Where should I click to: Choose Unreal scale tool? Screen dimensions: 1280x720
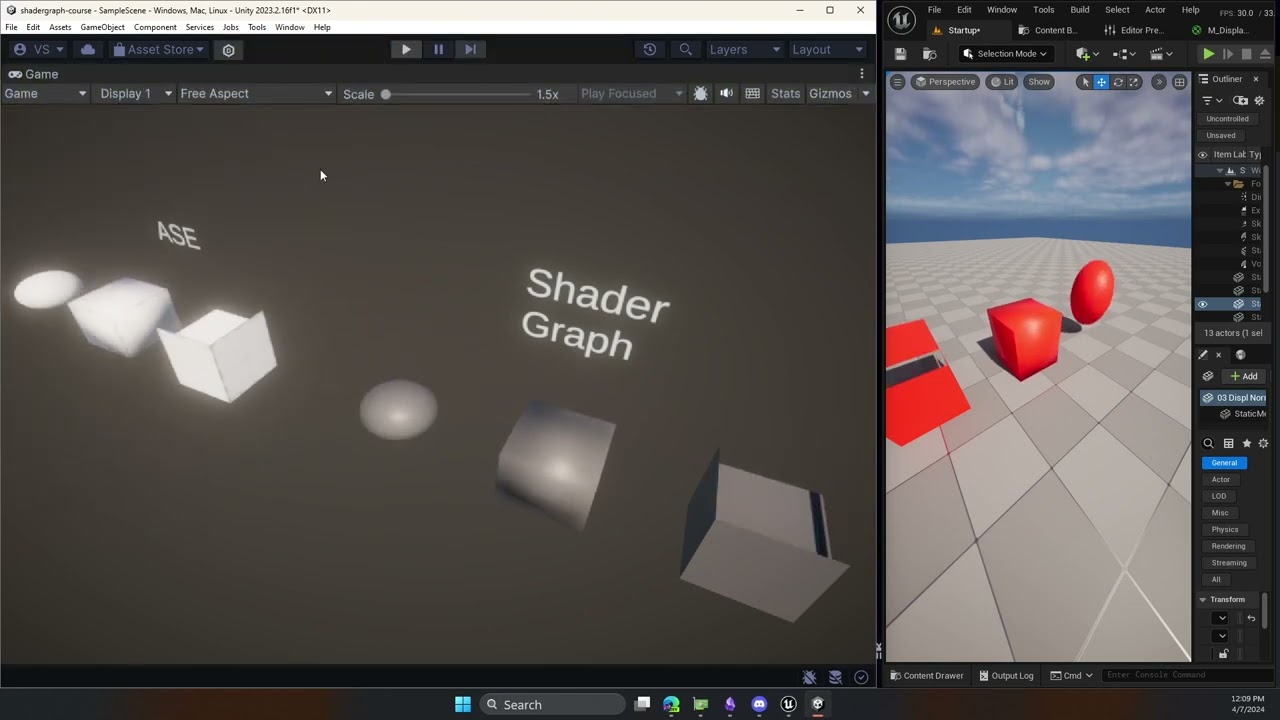click(1134, 82)
